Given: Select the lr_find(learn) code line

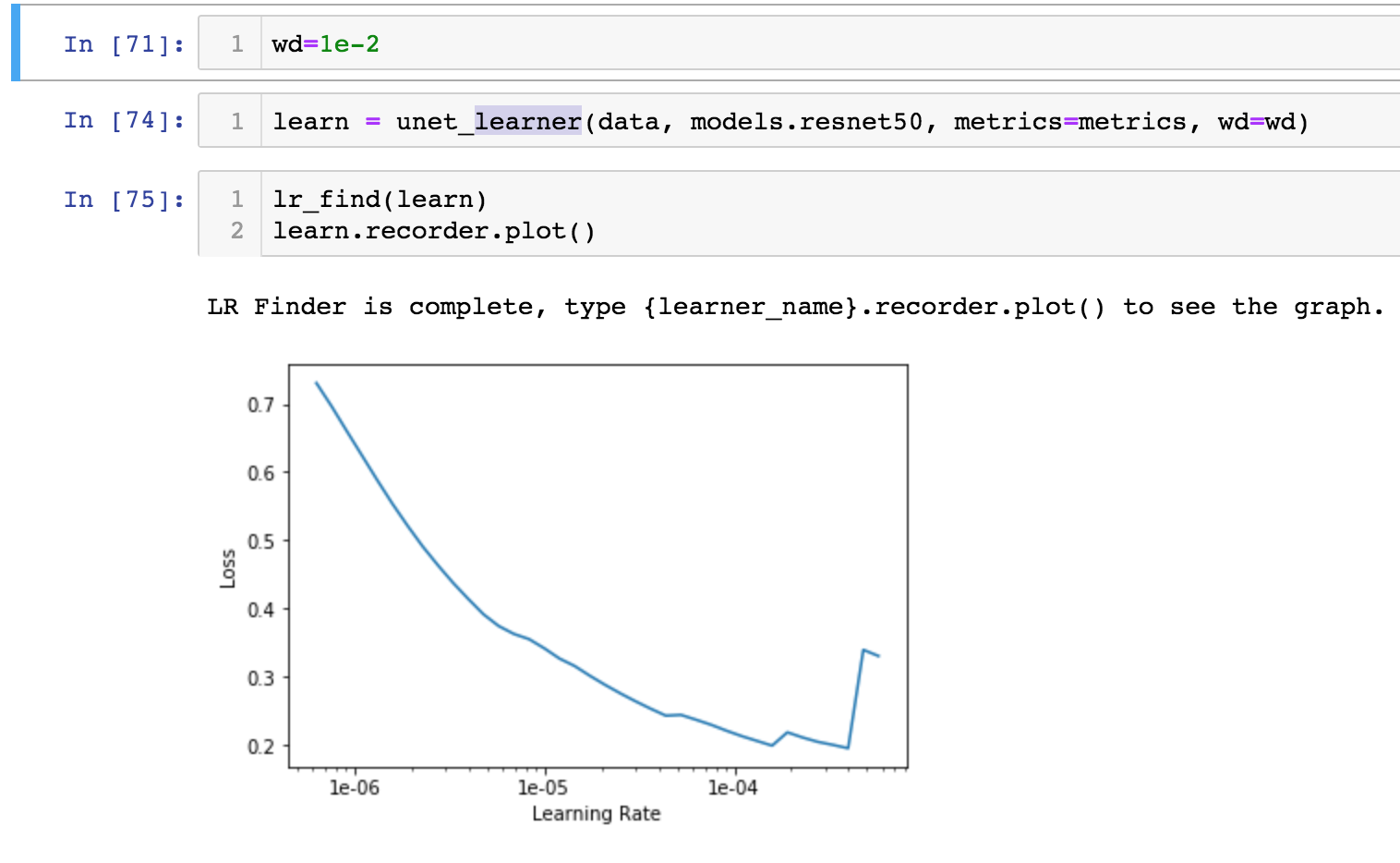Looking at the screenshot, I should pyautogui.click(x=379, y=199).
